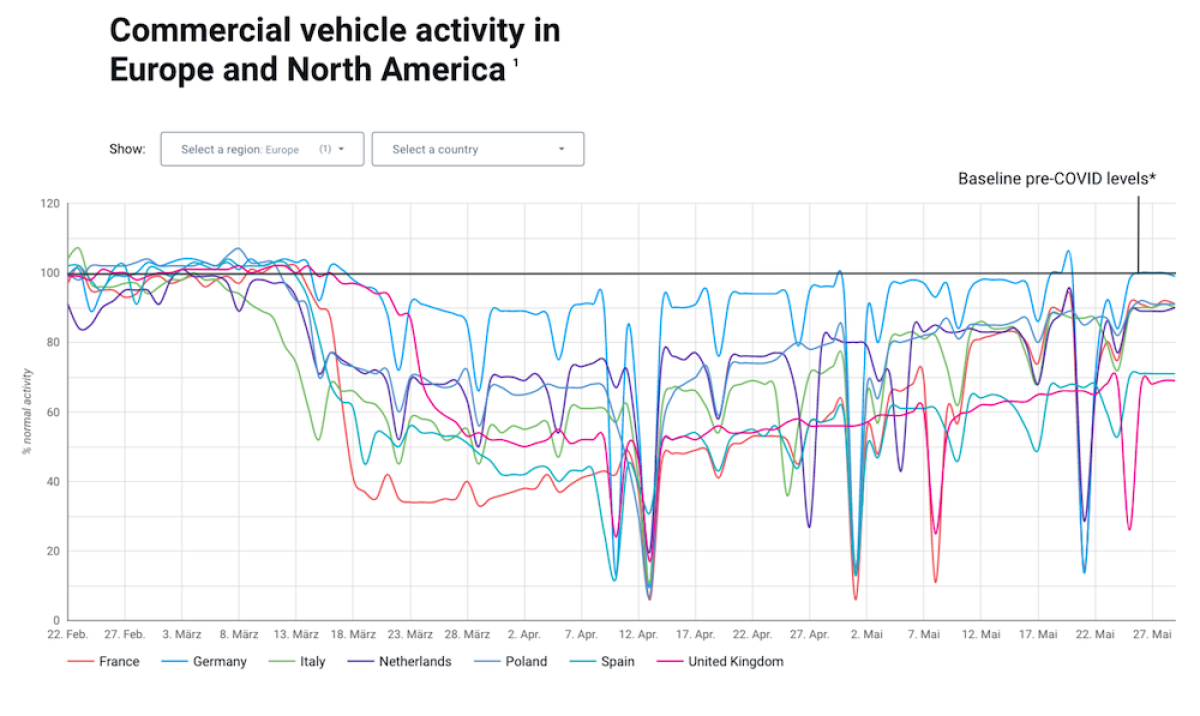Click the green line marker beside Italy
Screen dimensions: 1200x716
pyautogui.click(x=281, y=662)
